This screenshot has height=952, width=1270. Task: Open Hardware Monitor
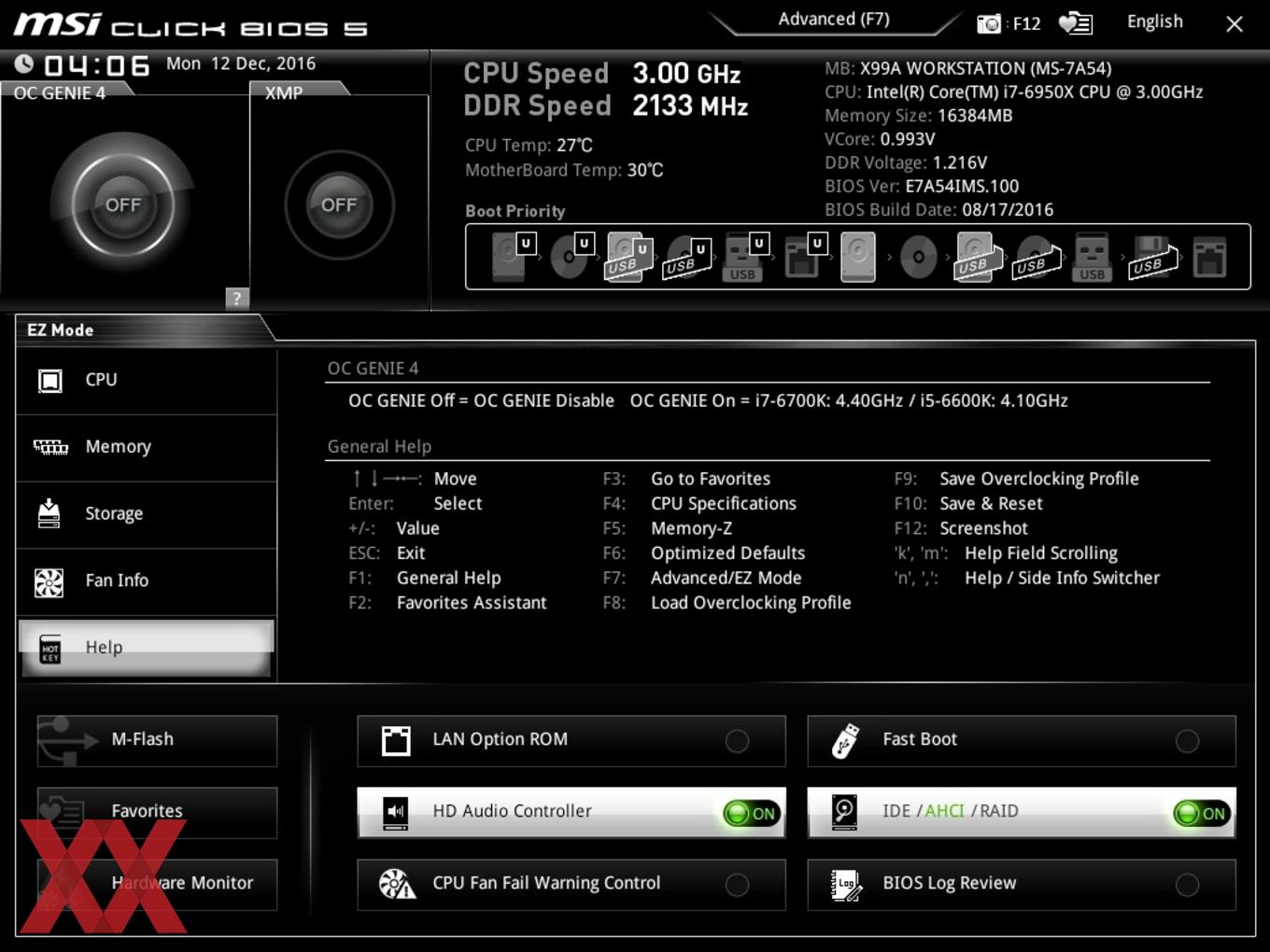tap(157, 884)
